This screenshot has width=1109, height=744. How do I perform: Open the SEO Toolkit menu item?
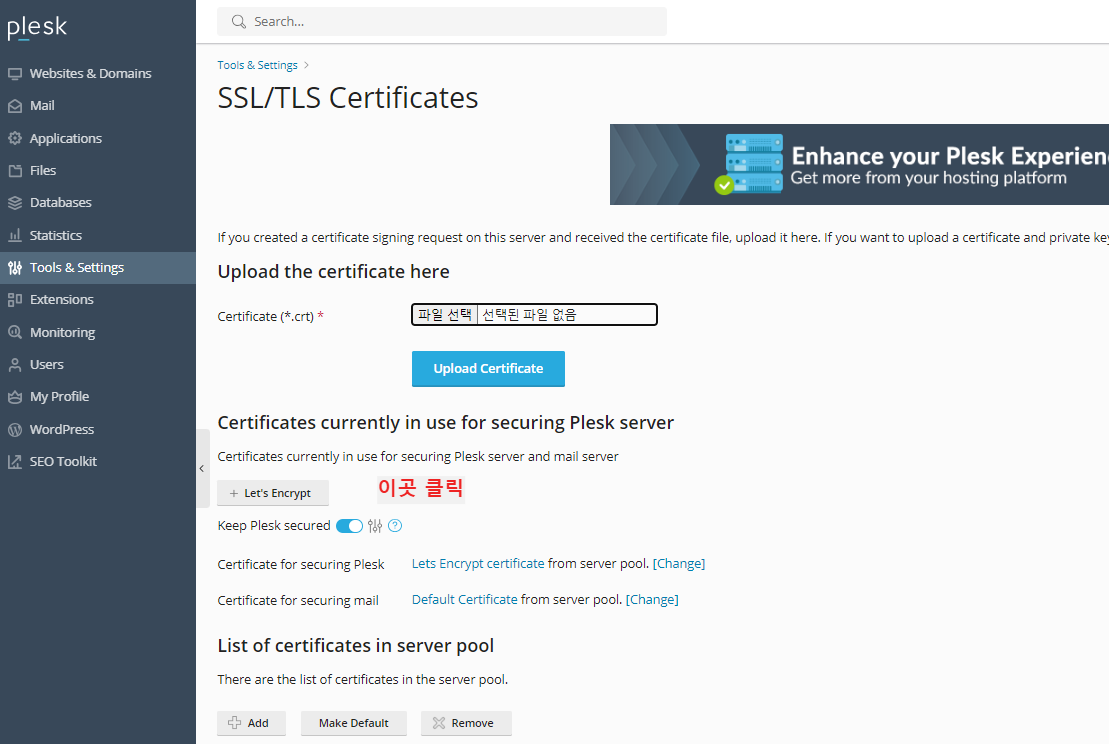(98, 462)
